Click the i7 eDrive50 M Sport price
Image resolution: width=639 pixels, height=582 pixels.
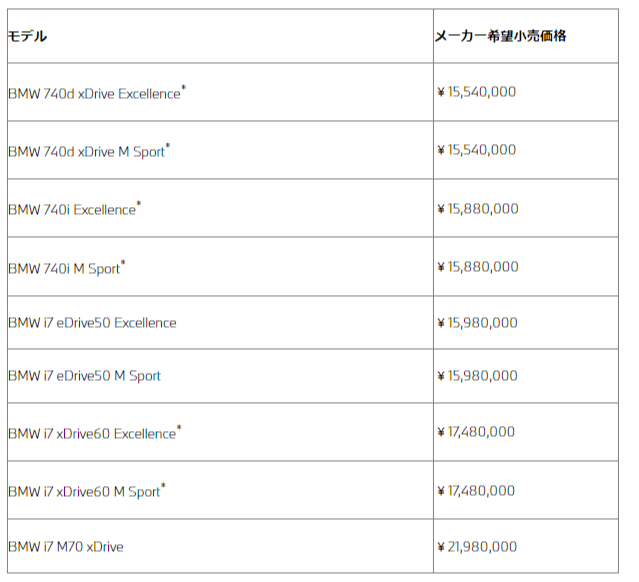[x=478, y=376]
